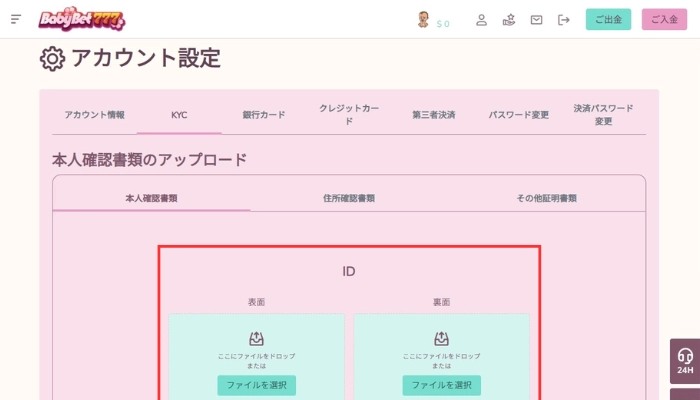The image size is (700, 400).
Task: Switch to the 住所確認書類 sub-tab
Action: 349,198
